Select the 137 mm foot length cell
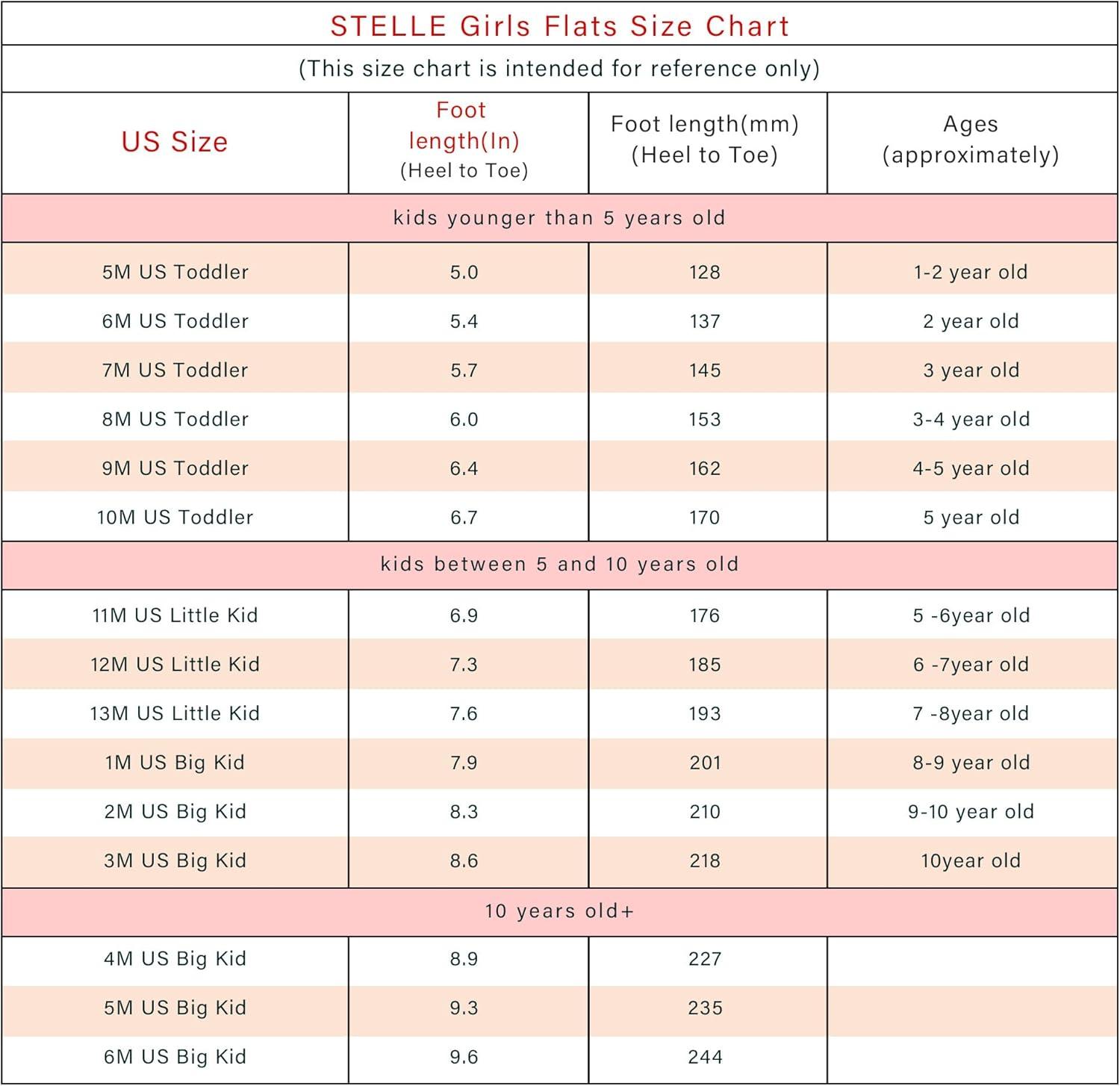 [x=704, y=321]
